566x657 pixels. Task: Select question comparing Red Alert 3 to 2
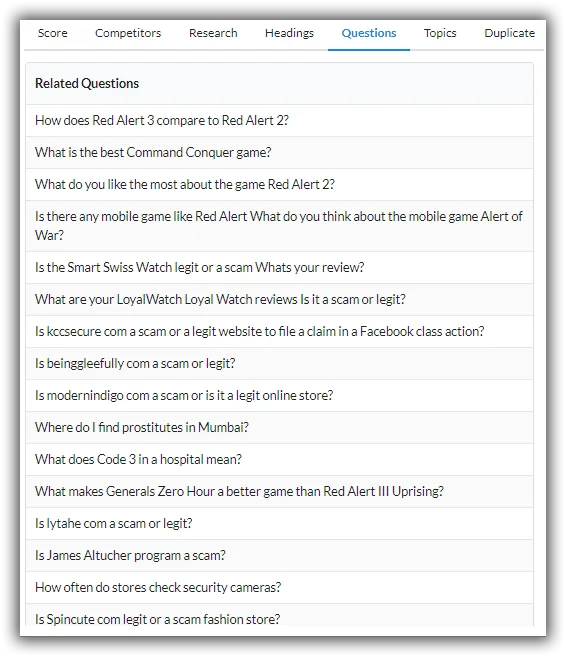click(279, 121)
